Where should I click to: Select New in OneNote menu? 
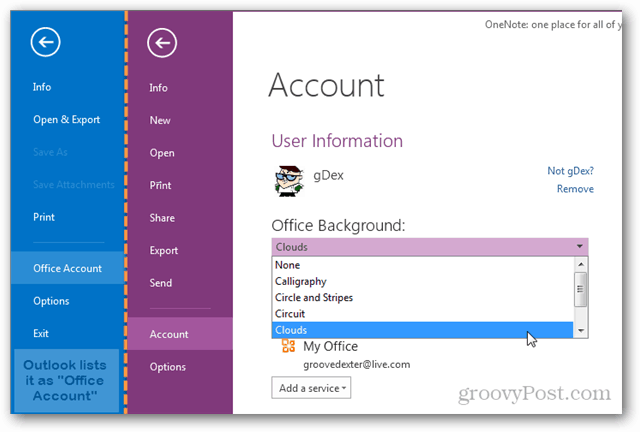click(x=160, y=120)
